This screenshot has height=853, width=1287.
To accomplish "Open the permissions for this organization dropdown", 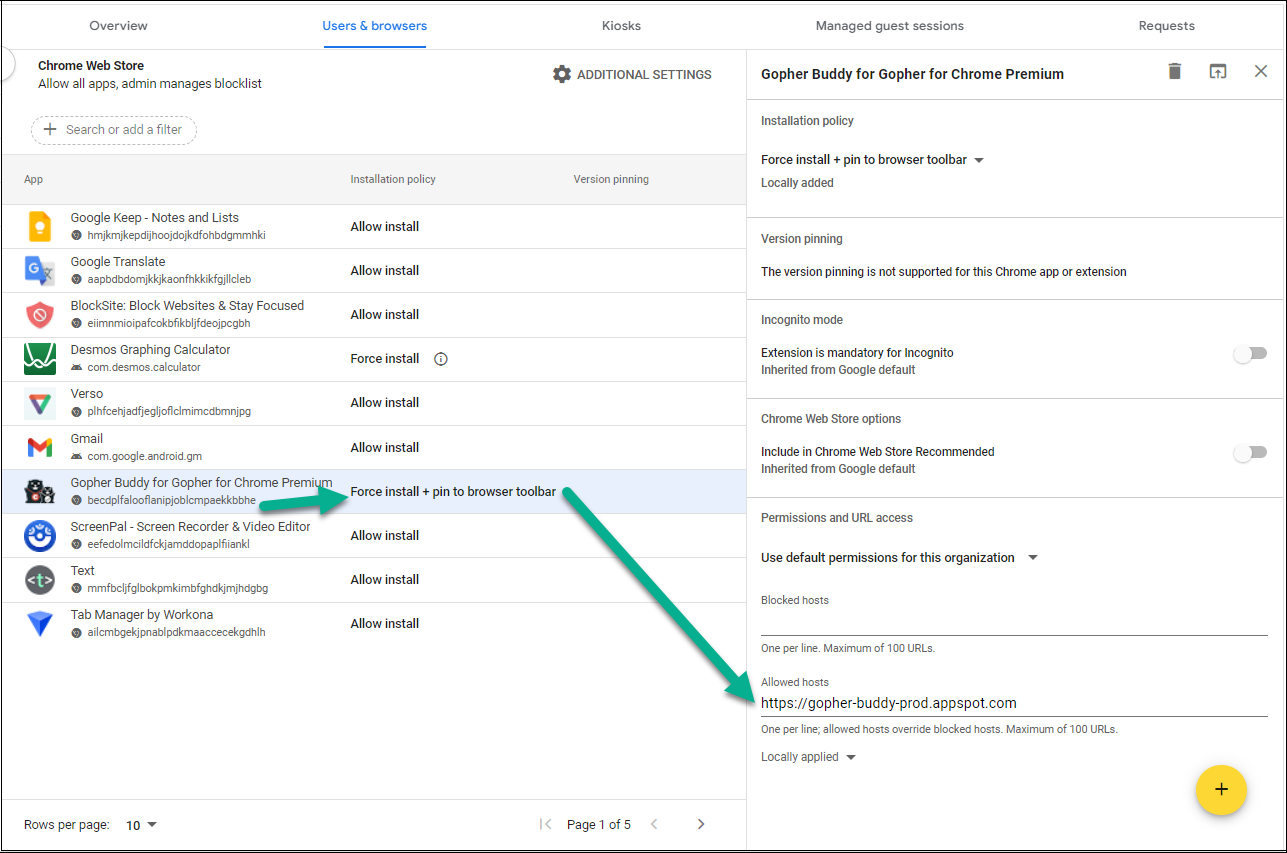I will coord(900,558).
